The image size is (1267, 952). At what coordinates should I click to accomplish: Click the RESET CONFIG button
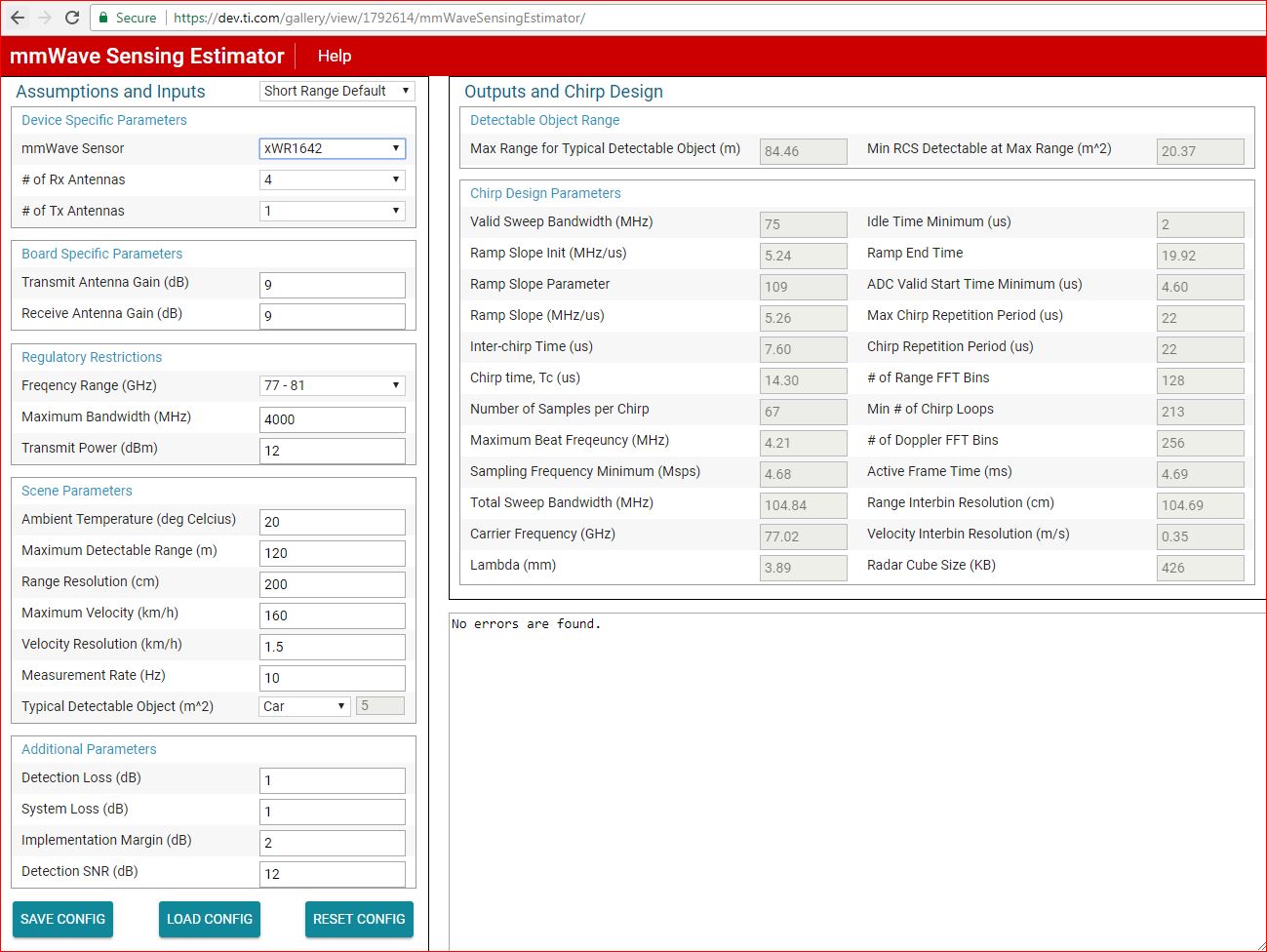coord(359,919)
